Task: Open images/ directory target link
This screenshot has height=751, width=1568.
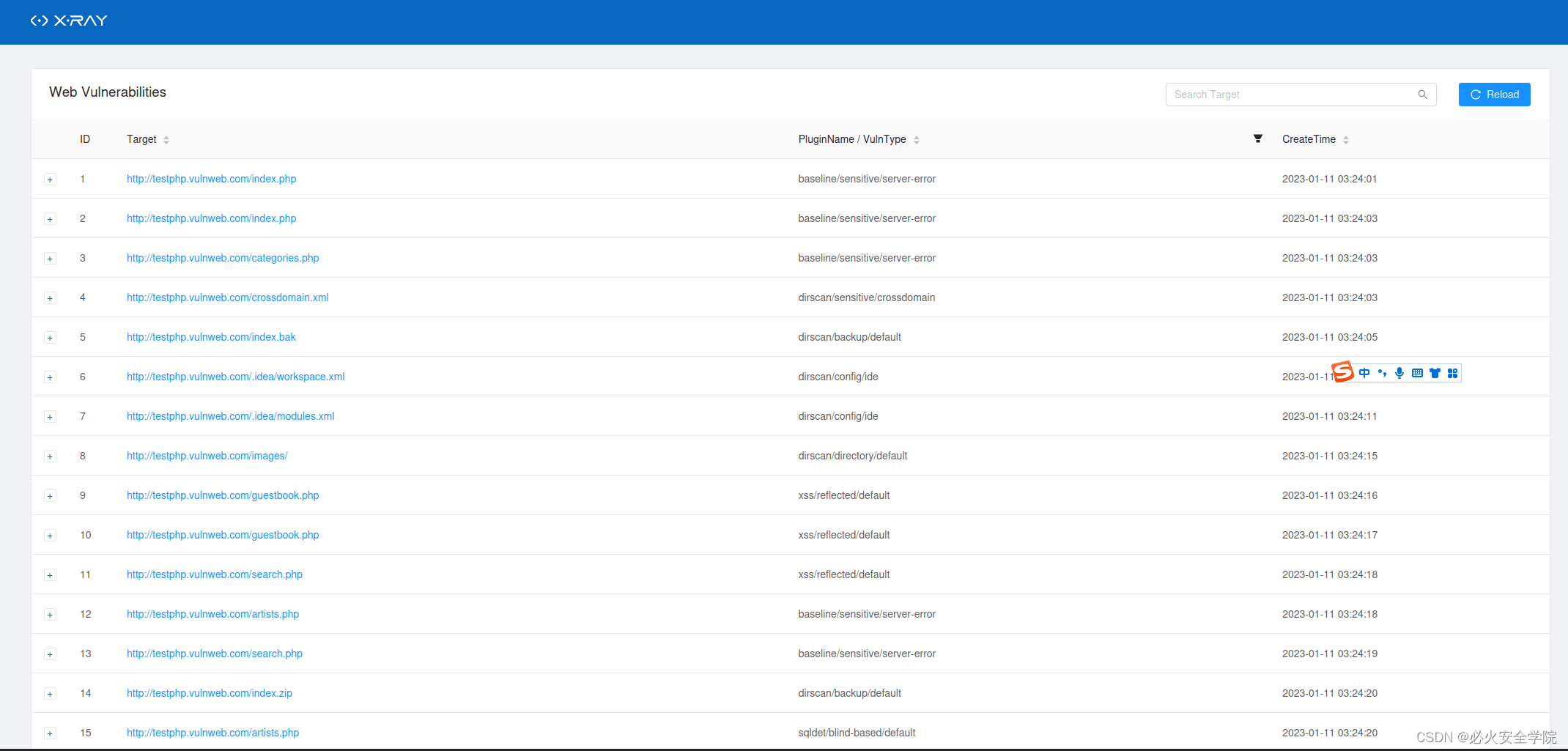Action: coord(207,456)
